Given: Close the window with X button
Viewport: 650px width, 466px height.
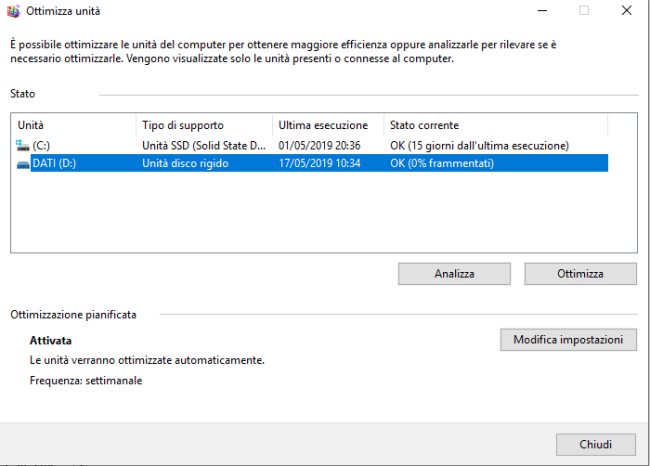Looking at the screenshot, I should point(627,11).
